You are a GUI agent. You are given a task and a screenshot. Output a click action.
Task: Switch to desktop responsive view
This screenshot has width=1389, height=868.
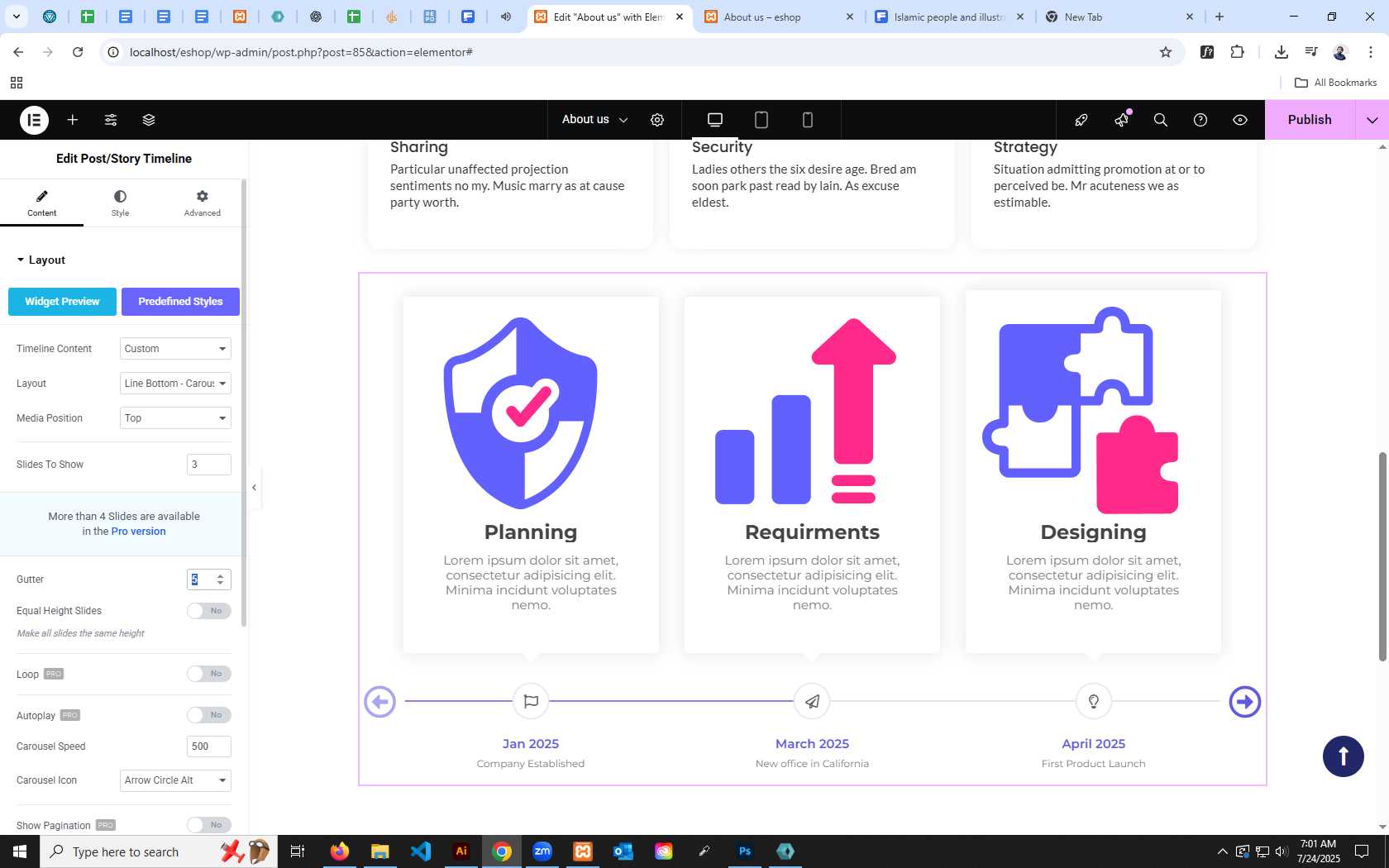click(x=715, y=120)
